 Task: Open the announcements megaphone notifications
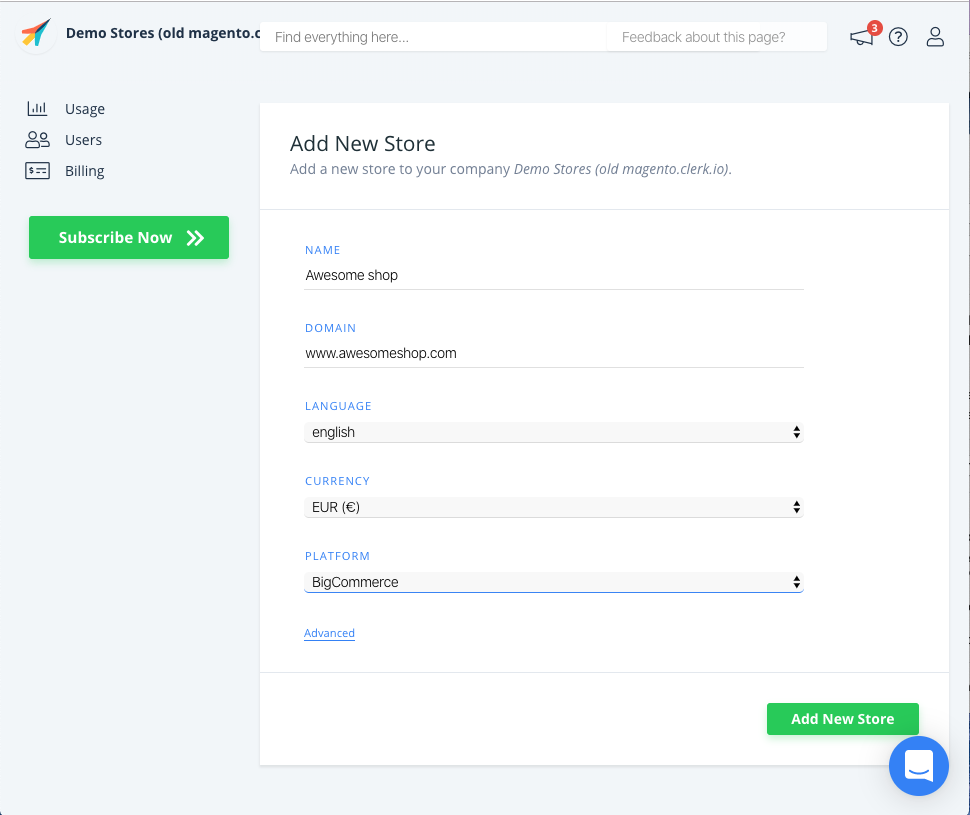[861, 38]
